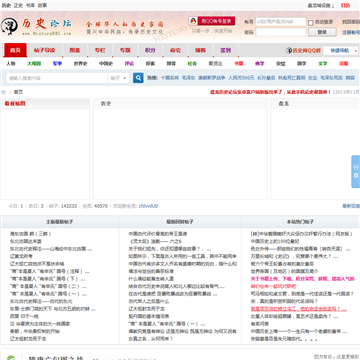Click the home icon in the breadcrumb

(4, 92)
